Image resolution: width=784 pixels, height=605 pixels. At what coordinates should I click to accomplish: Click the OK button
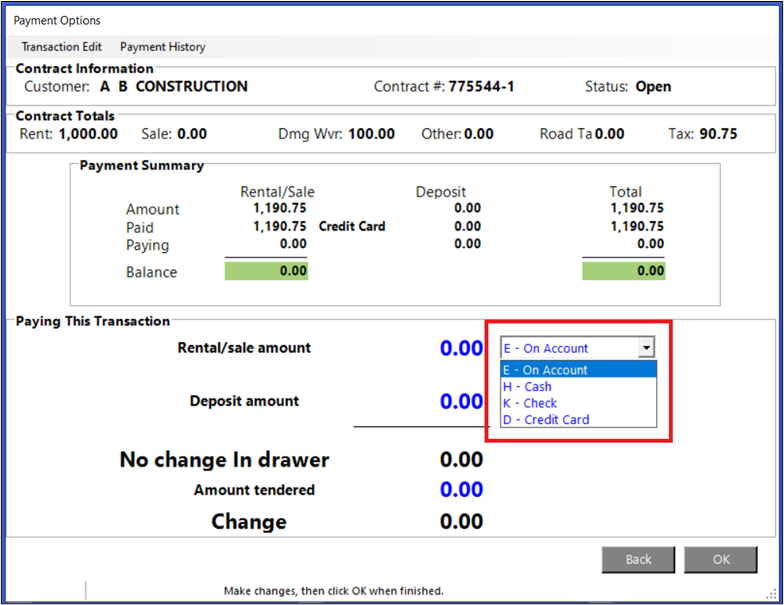720,560
